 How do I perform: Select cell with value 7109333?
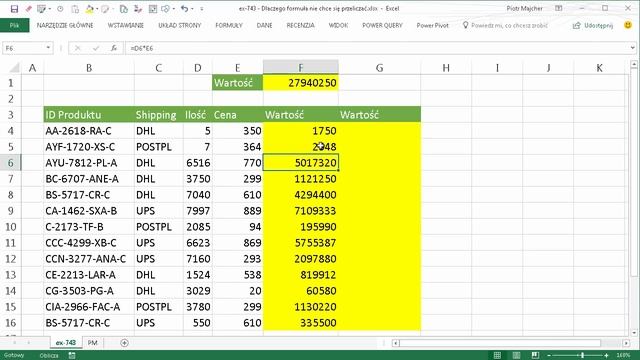(301, 211)
